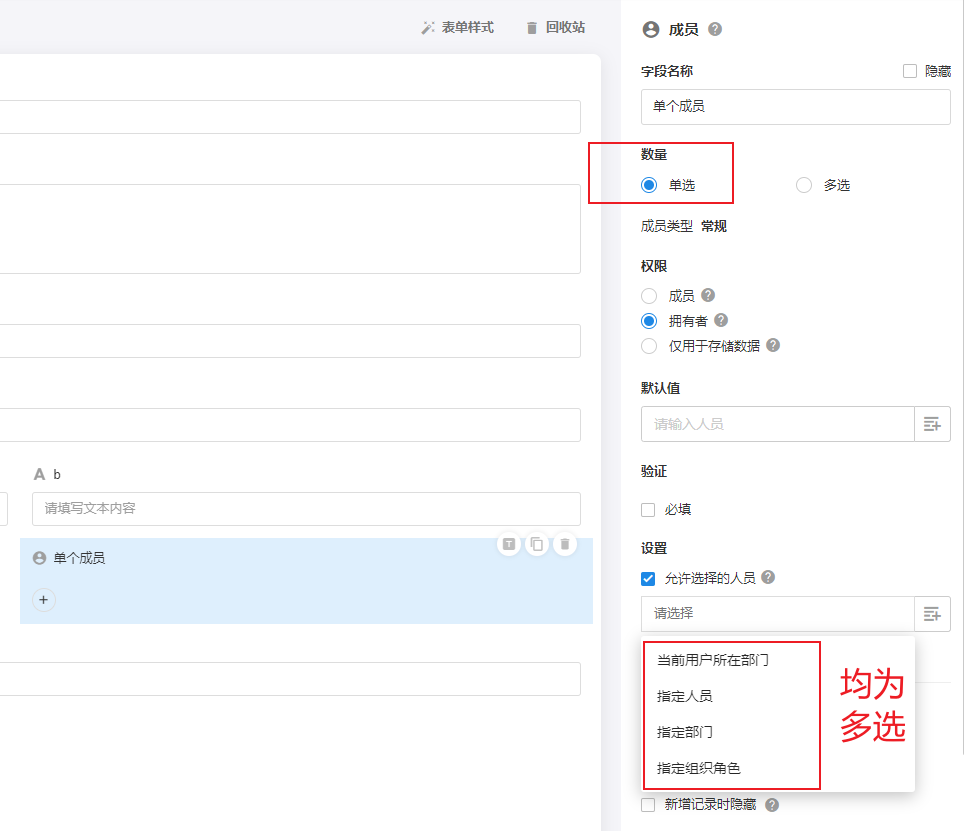Toggle the 隐藏 checkbox
Viewport: 964px width, 831px height.
click(x=910, y=71)
